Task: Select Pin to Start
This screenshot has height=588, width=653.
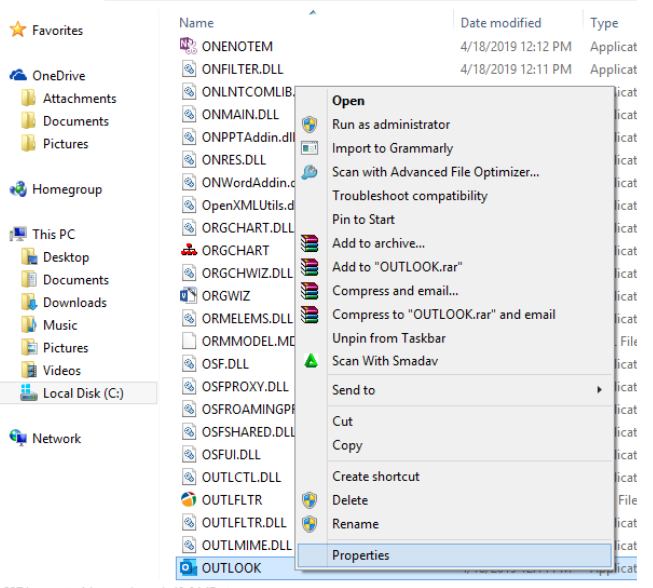Action: click(x=363, y=219)
